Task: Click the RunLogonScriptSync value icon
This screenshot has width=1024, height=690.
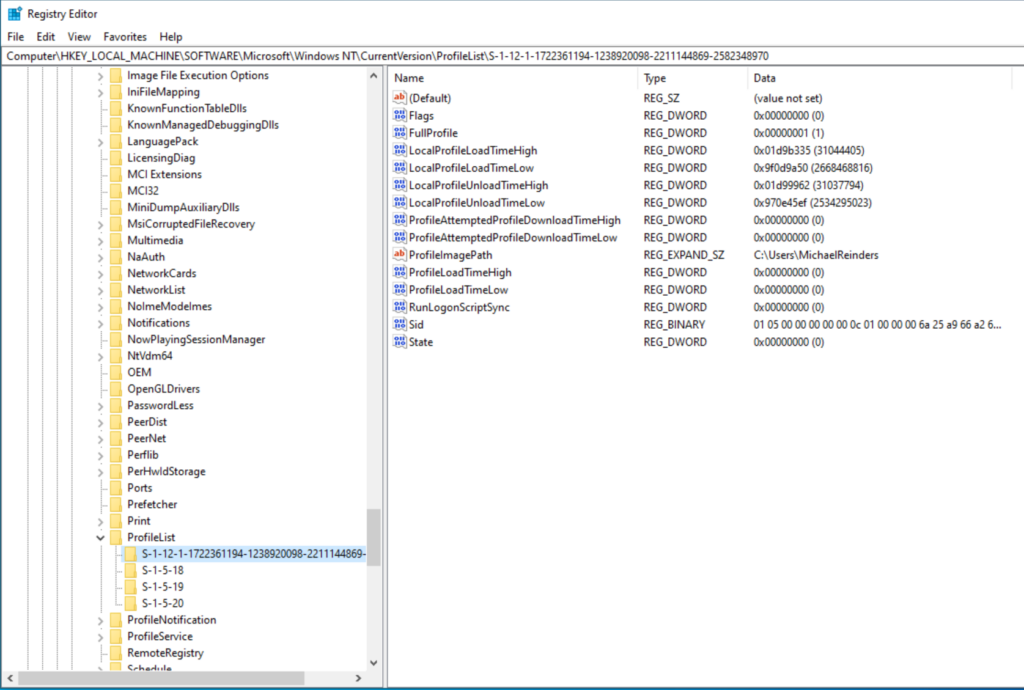Action: 400,307
